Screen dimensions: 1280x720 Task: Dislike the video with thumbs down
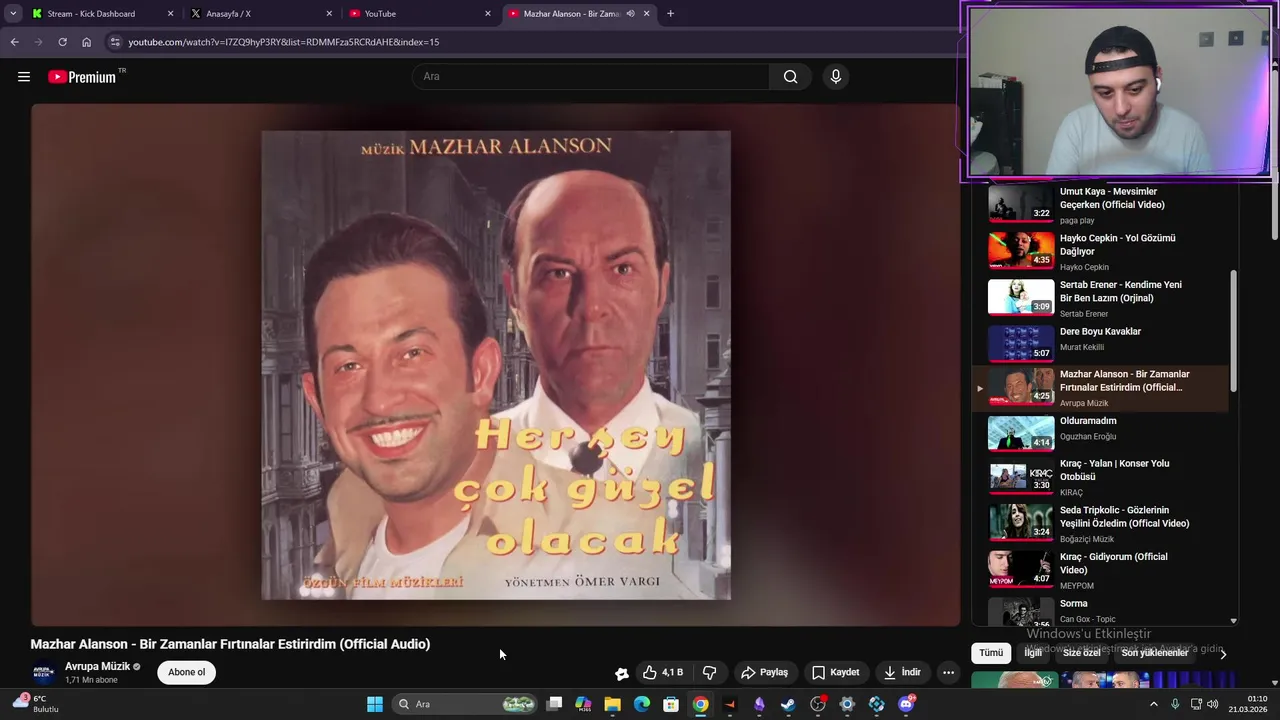coord(710,672)
